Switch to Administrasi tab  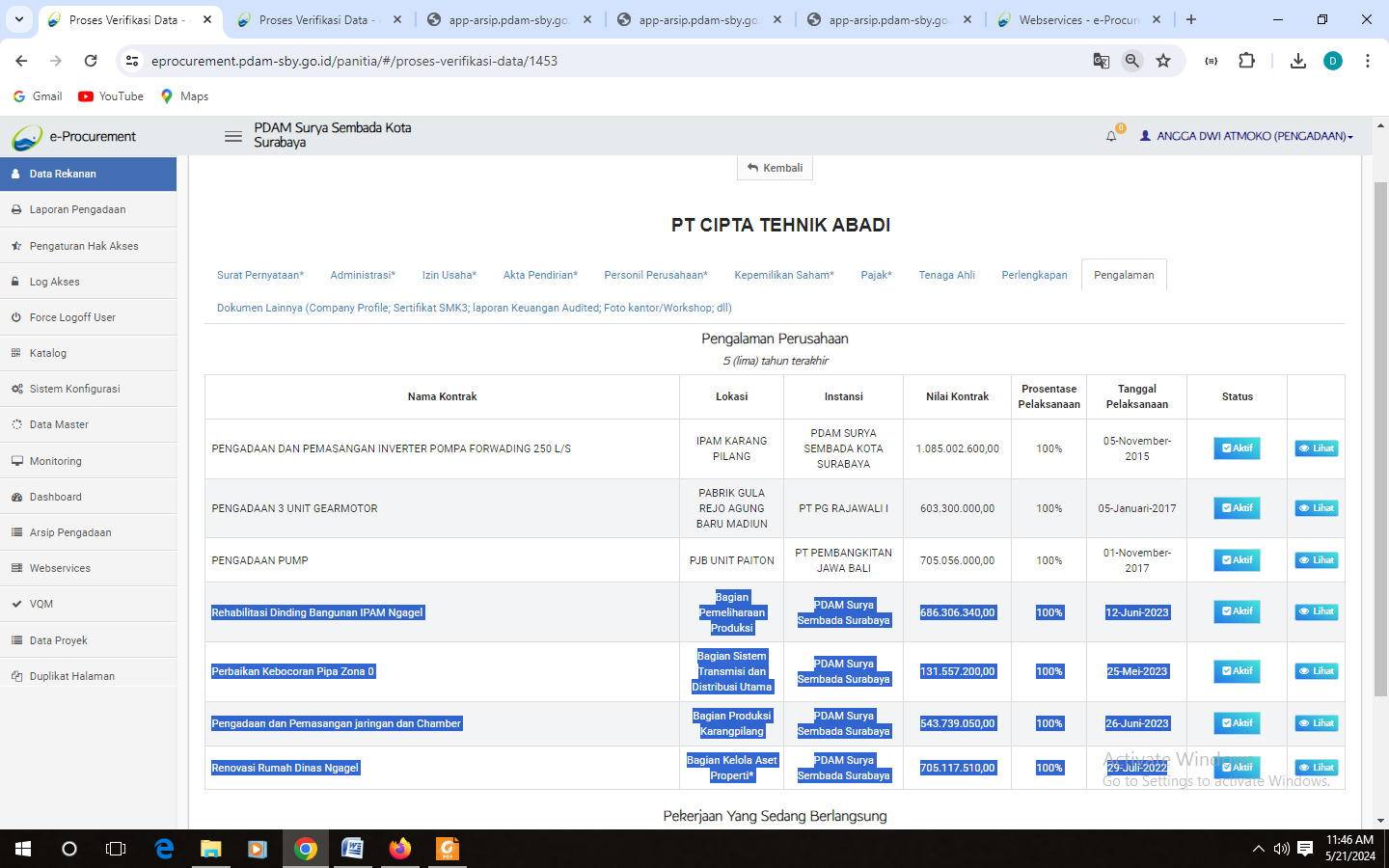click(363, 275)
